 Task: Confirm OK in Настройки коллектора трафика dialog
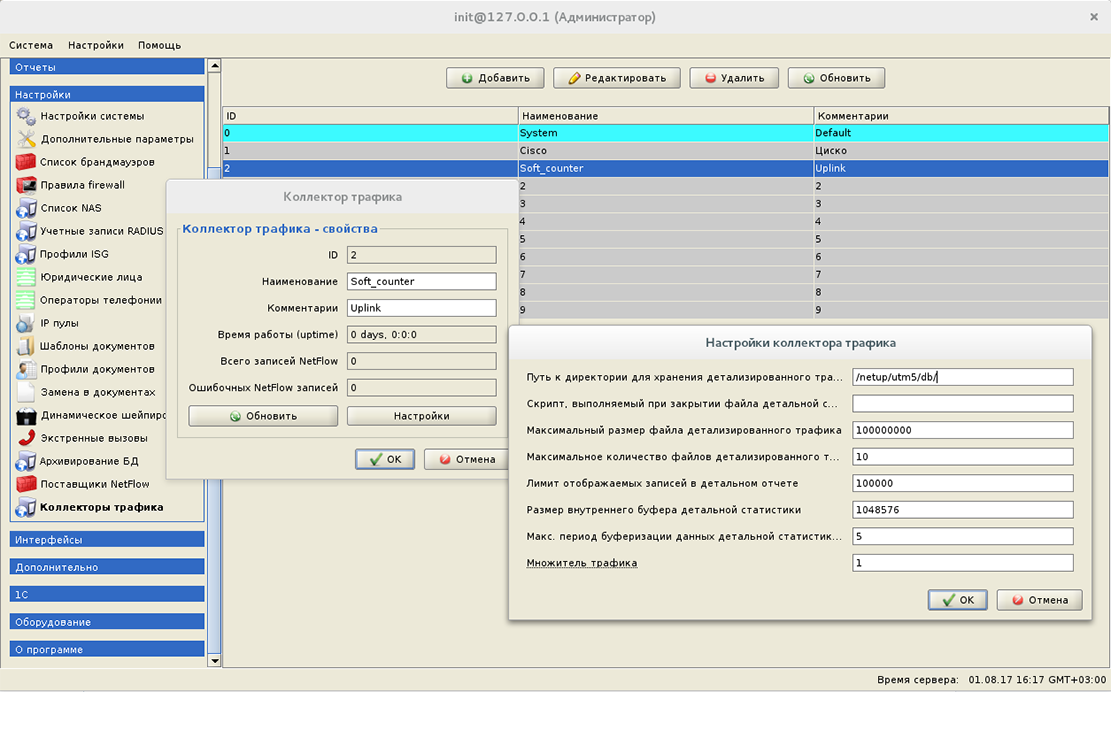[957, 599]
